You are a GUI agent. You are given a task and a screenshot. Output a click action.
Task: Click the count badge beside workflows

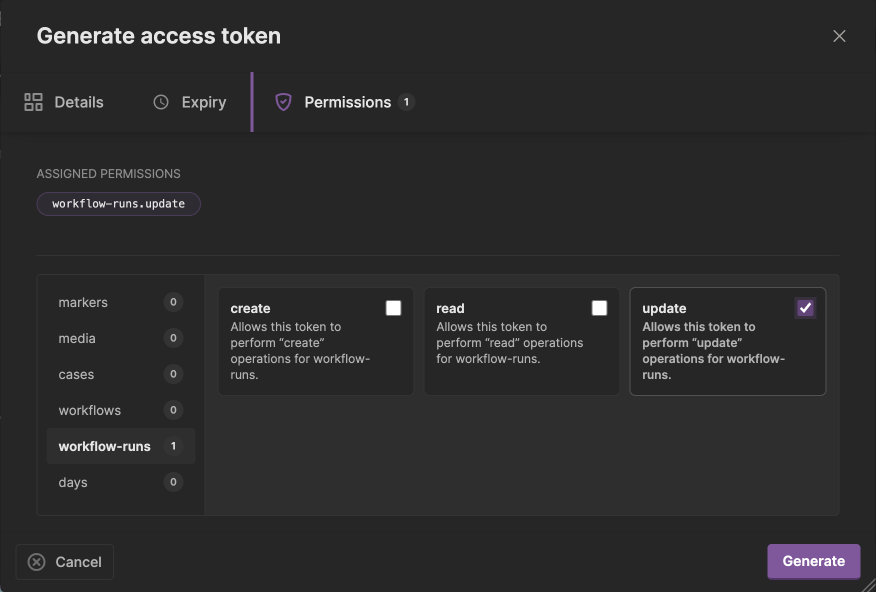tap(173, 410)
